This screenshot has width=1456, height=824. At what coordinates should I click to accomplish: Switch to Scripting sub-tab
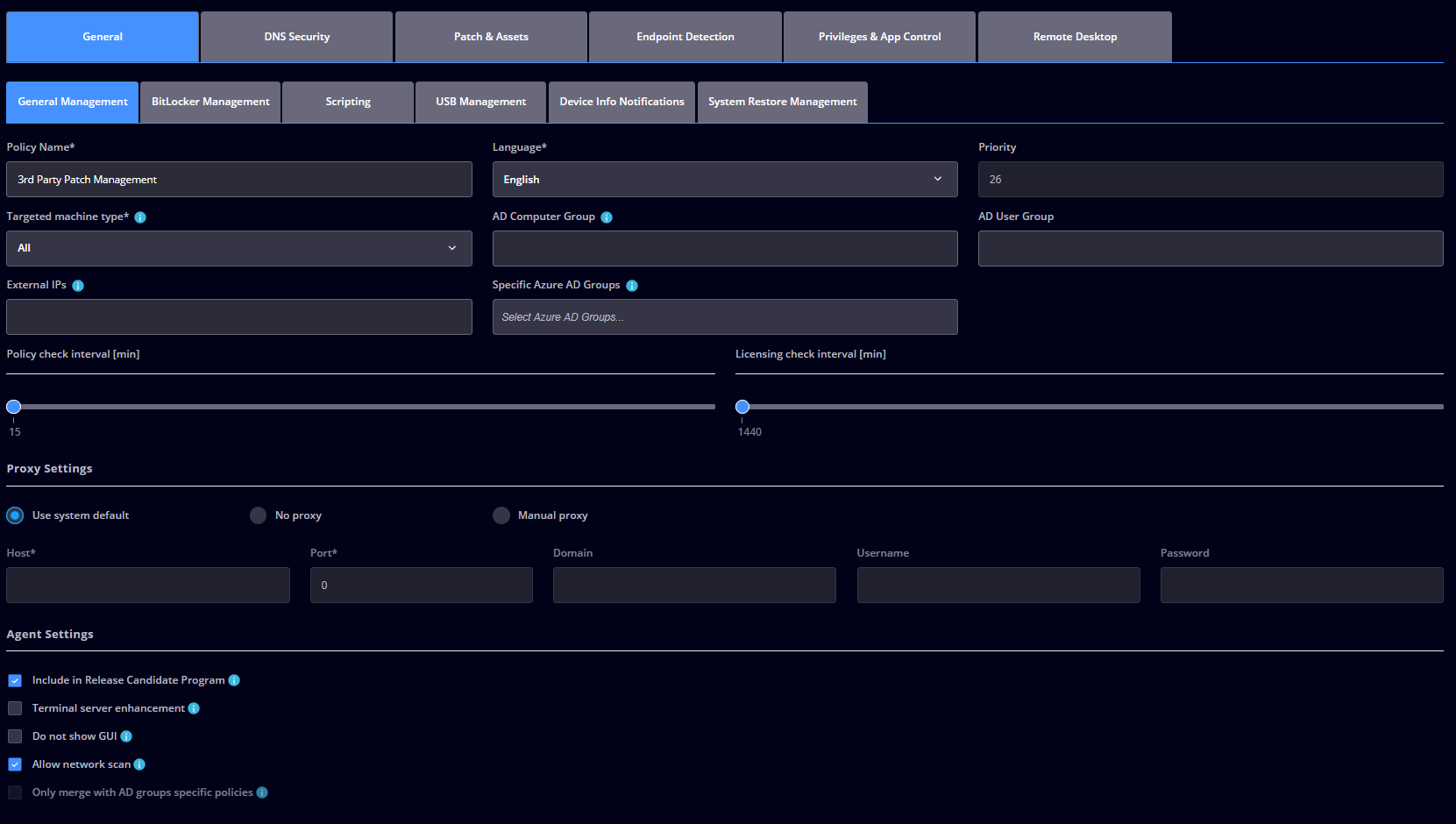click(x=348, y=102)
